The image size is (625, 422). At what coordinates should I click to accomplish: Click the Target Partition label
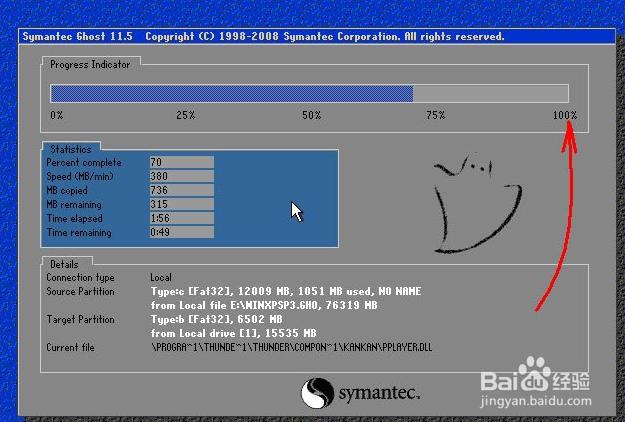pos(80,319)
